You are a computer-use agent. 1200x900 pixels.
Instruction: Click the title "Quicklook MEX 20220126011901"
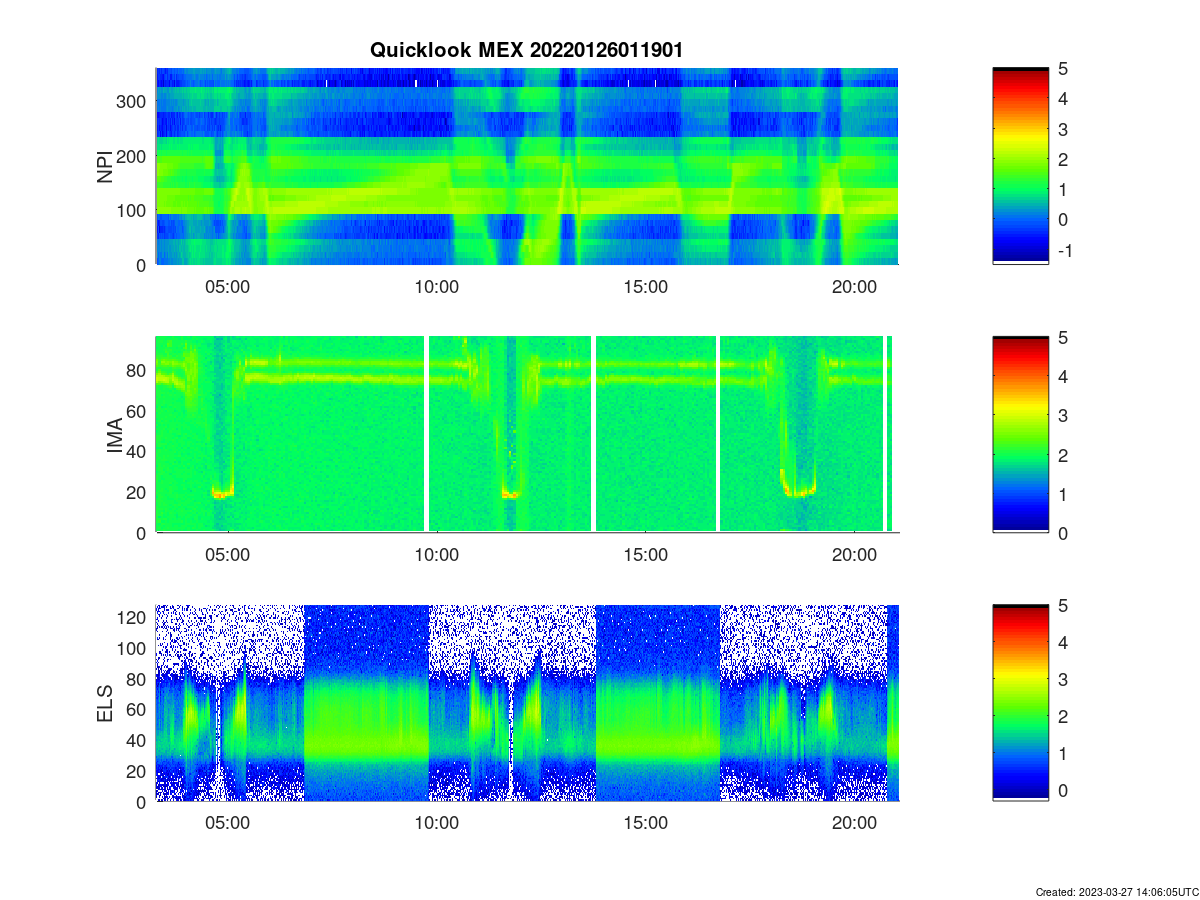click(526, 49)
